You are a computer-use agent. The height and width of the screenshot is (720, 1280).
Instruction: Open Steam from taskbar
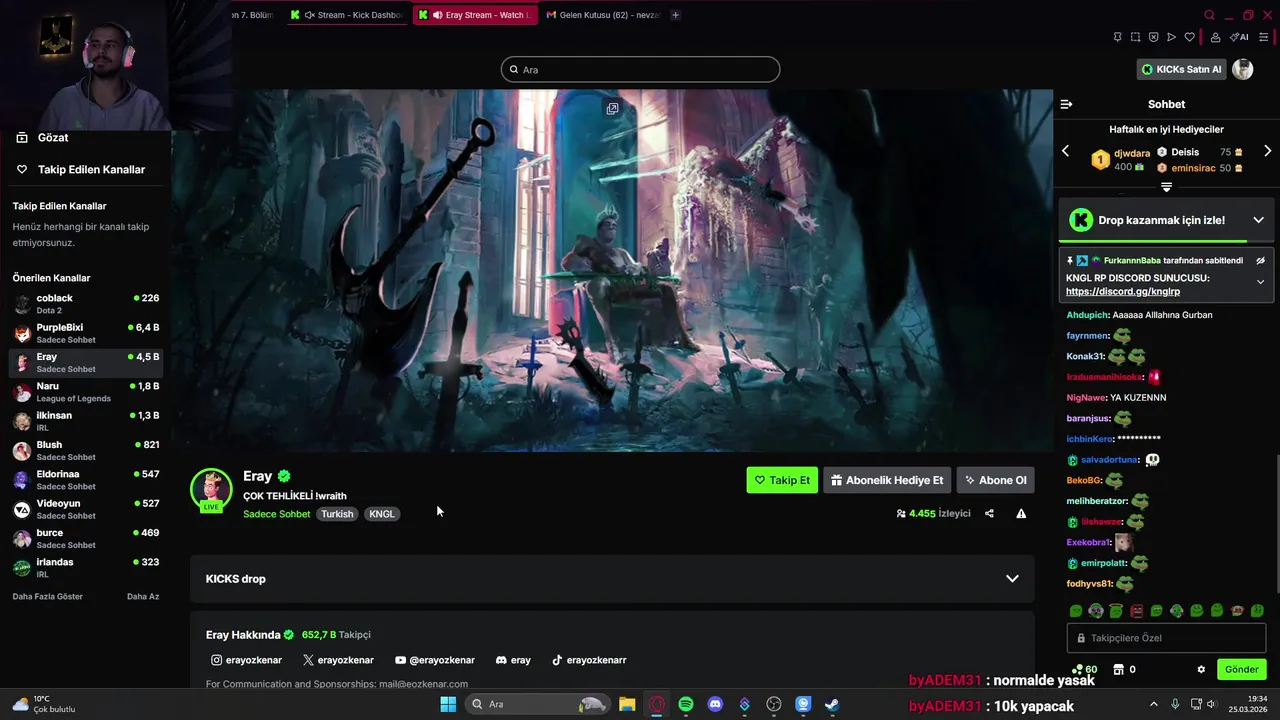click(x=832, y=704)
